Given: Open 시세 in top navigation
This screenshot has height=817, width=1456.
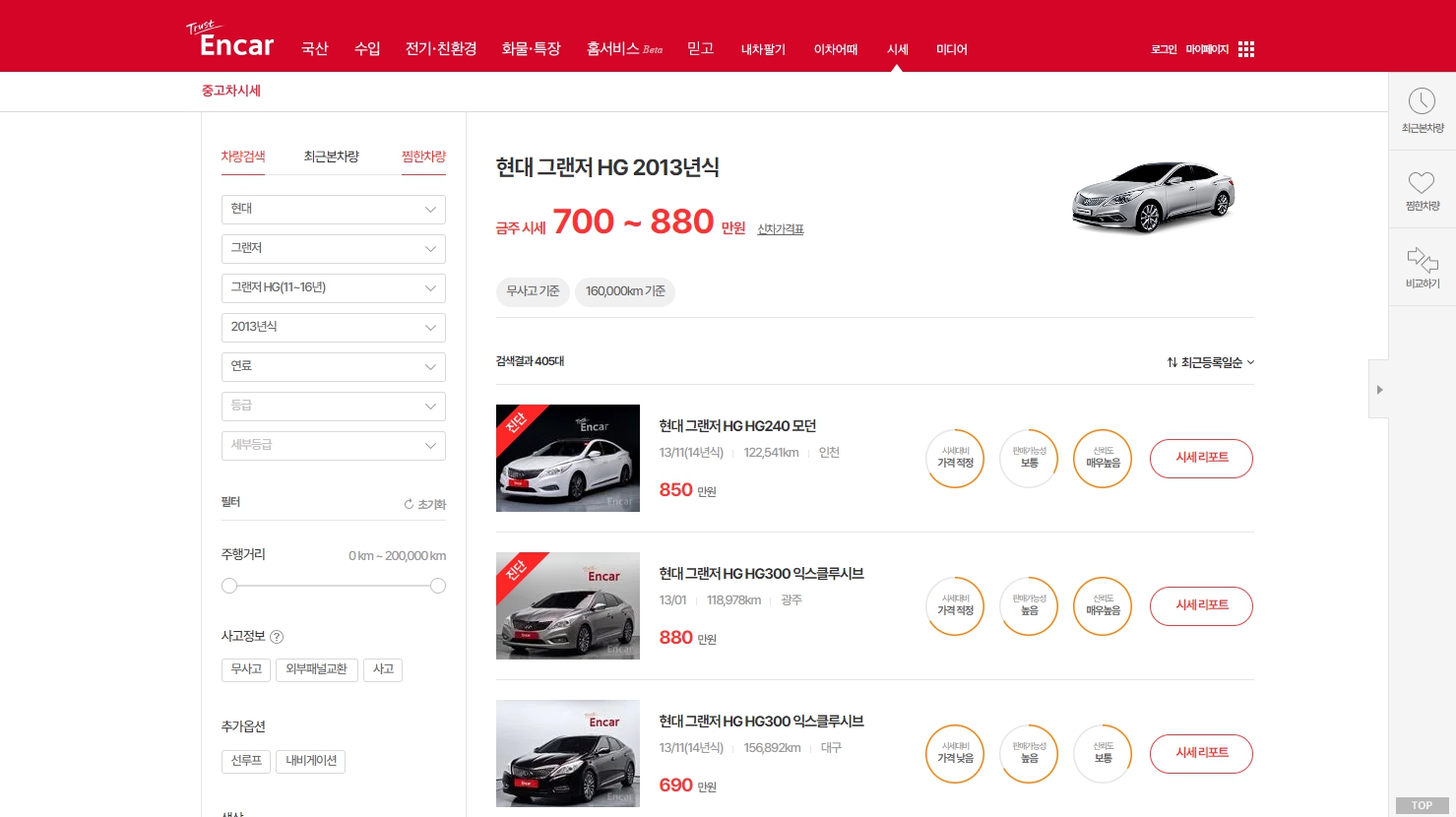Looking at the screenshot, I should 898,49.
